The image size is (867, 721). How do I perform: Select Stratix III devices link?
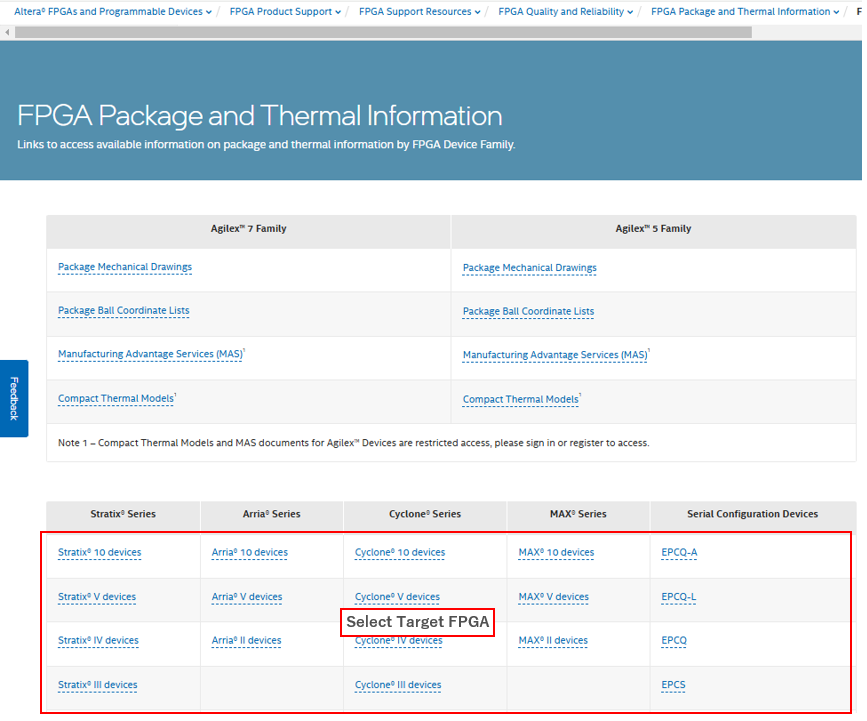[97, 685]
